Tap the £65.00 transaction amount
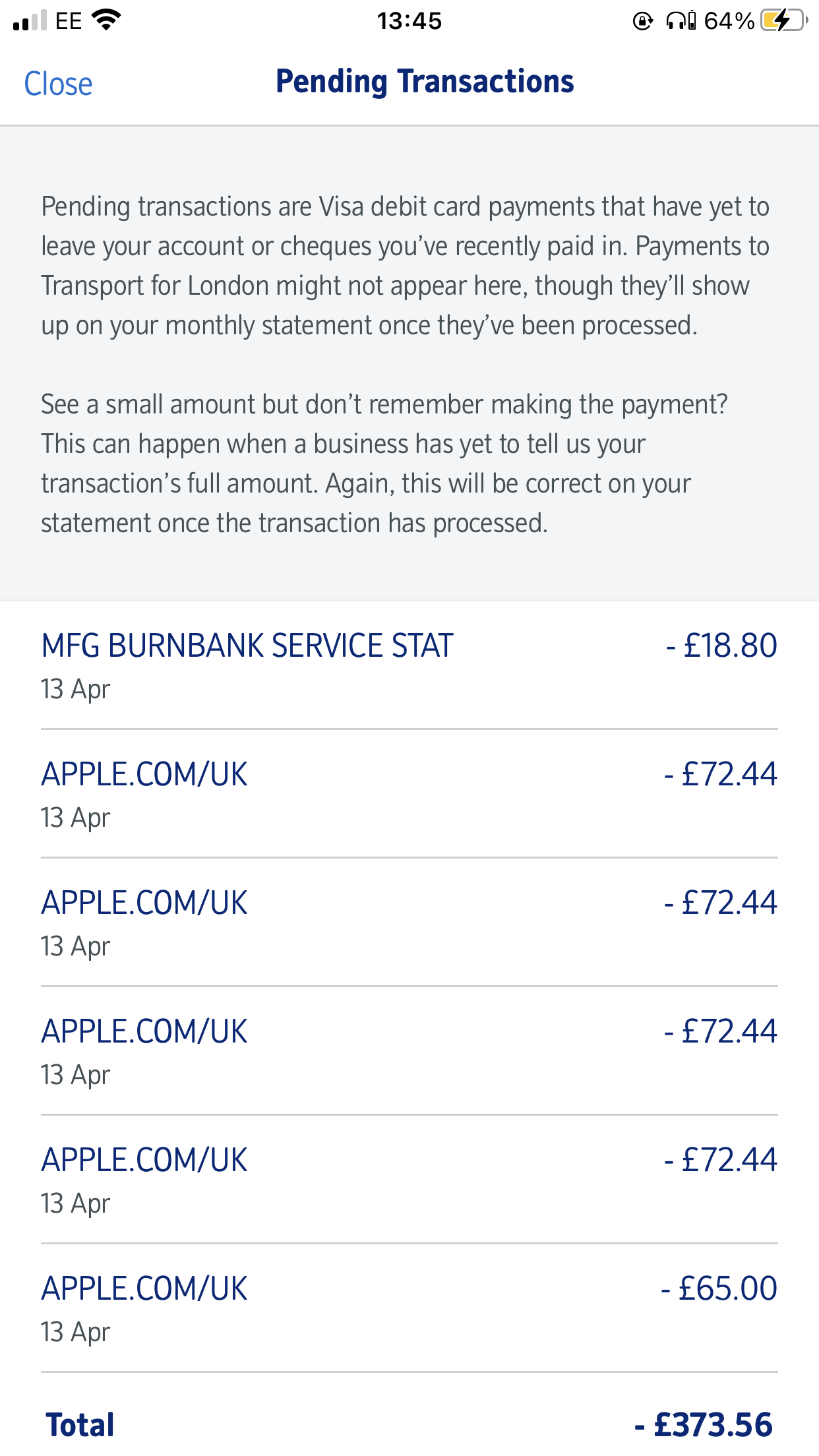The image size is (819, 1456). click(x=719, y=1289)
